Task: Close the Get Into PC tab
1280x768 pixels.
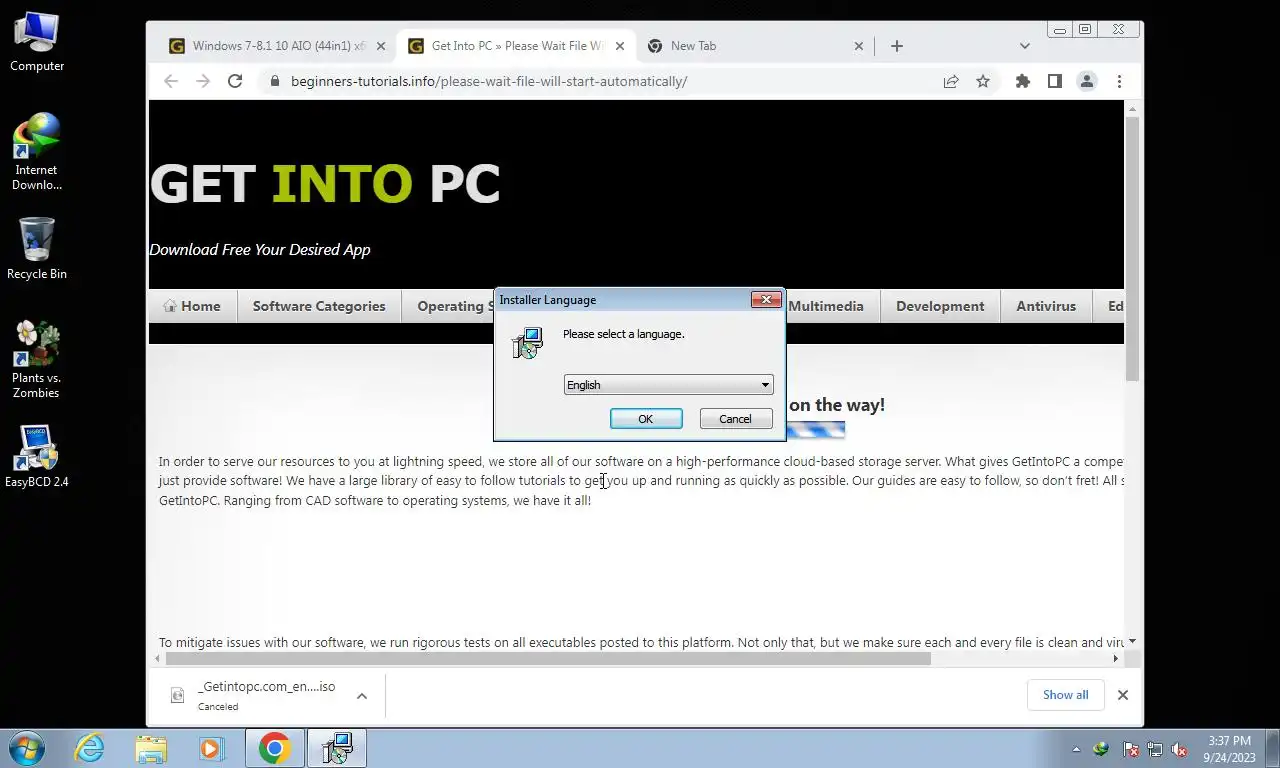Action: [x=620, y=46]
